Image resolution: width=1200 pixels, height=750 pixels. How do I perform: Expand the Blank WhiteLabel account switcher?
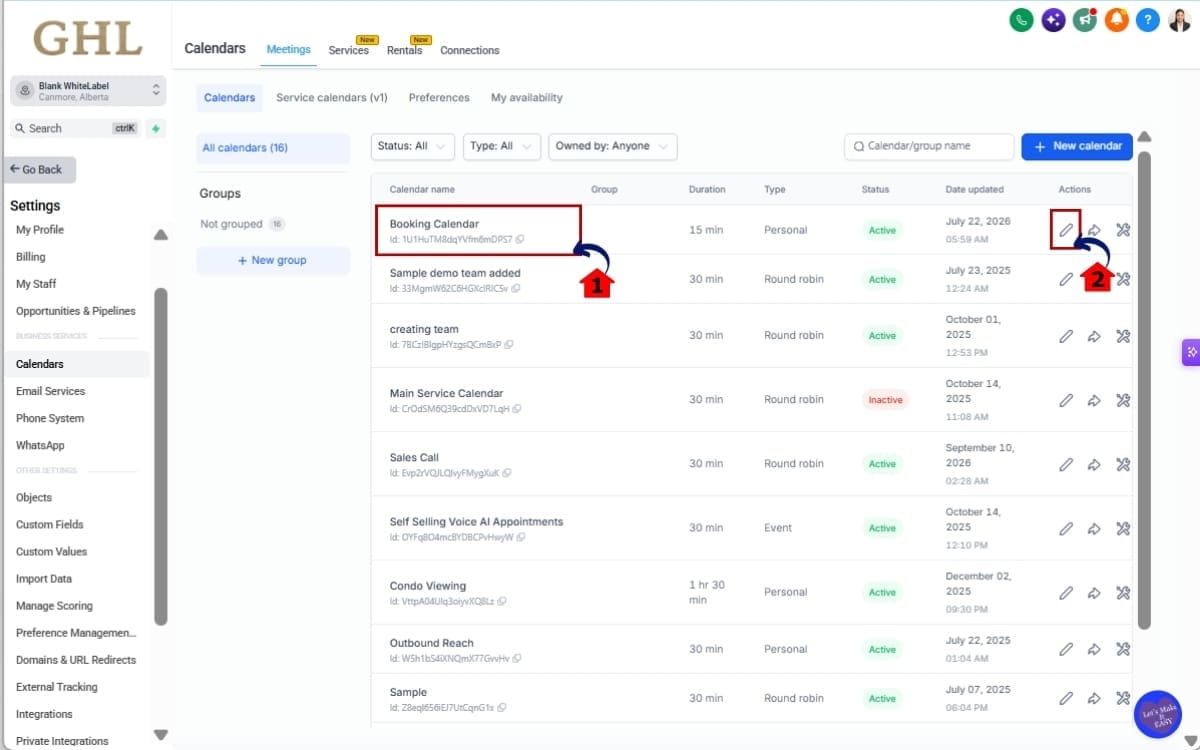click(88, 91)
